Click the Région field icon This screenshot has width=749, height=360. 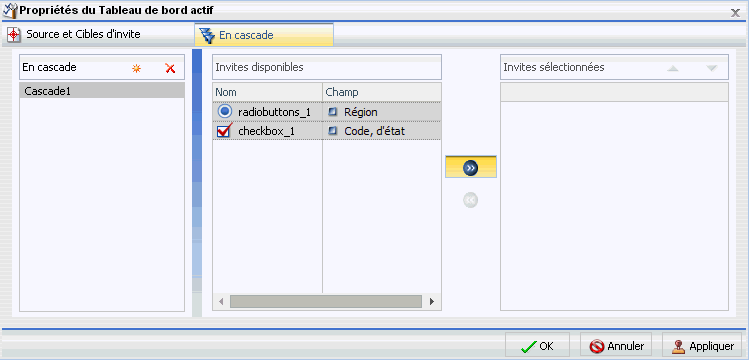[x=333, y=112]
